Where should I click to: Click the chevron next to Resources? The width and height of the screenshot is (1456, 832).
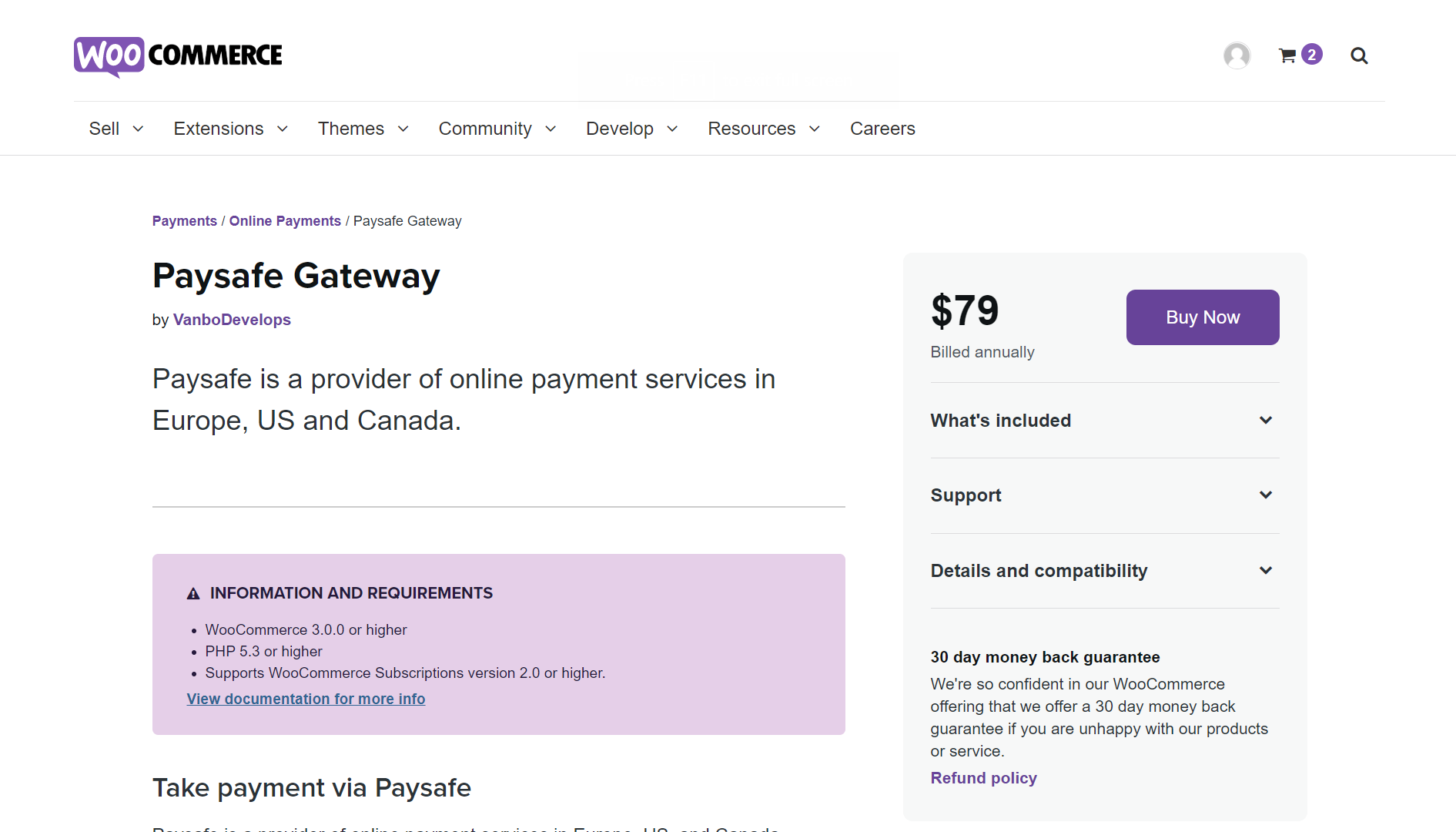click(815, 129)
